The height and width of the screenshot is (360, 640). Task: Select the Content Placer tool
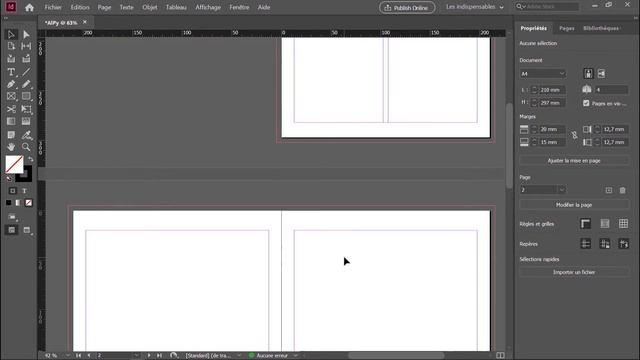(x=26, y=59)
